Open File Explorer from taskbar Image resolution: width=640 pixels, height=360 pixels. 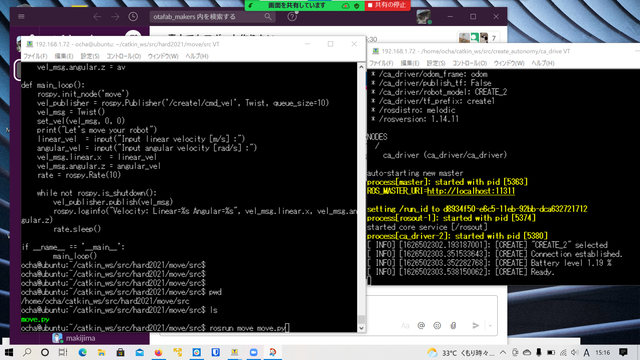click(101, 352)
